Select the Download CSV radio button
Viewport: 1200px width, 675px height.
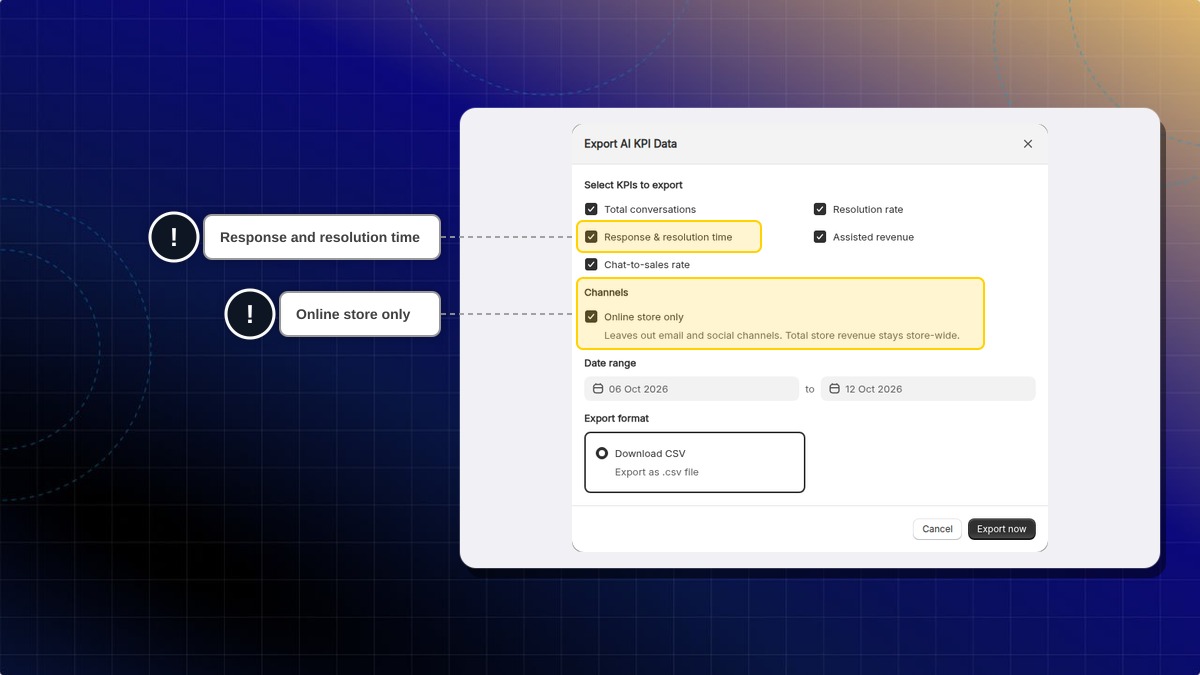(x=602, y=453)
